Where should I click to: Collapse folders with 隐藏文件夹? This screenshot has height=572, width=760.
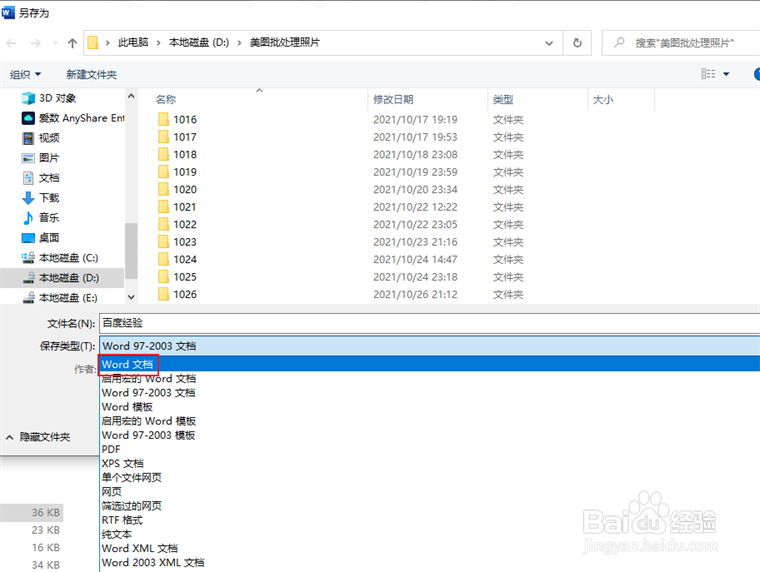point(38,437)
